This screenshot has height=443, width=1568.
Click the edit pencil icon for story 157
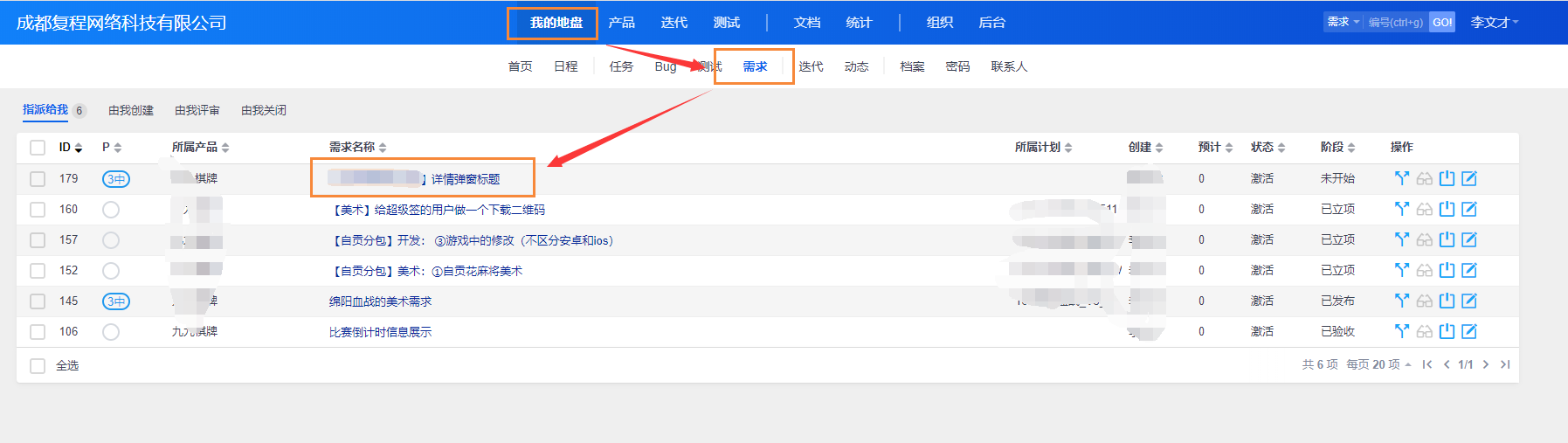pos(1469,239)
